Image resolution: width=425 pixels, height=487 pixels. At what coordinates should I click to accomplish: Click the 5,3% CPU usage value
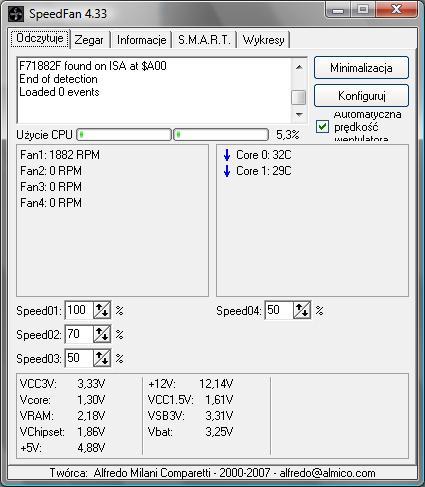click(x=288, y=135)
